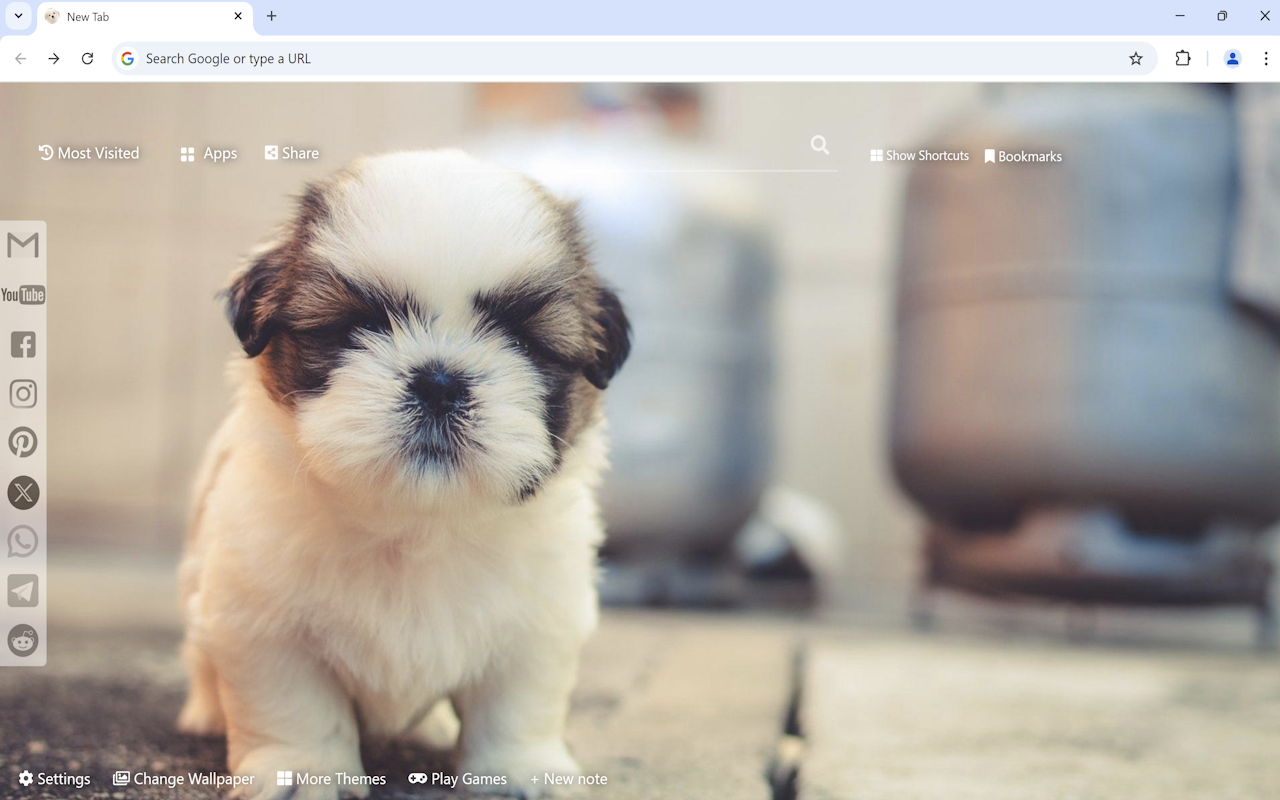The width and height of the screenshot is (1280, 800).
Task: Open Telegram from the sidebar
Action: click(x=22, y=590)
